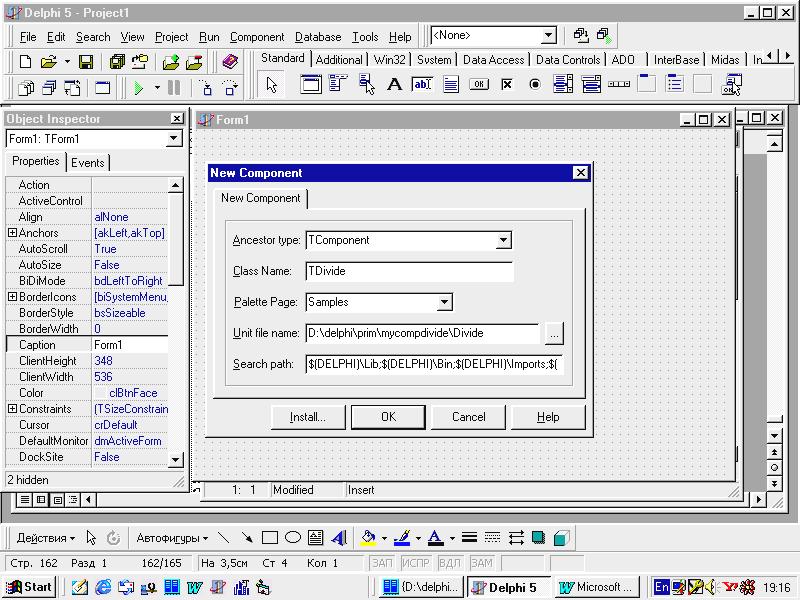Open the Component menu
This screenshot has height=600, width=800.
257,37
